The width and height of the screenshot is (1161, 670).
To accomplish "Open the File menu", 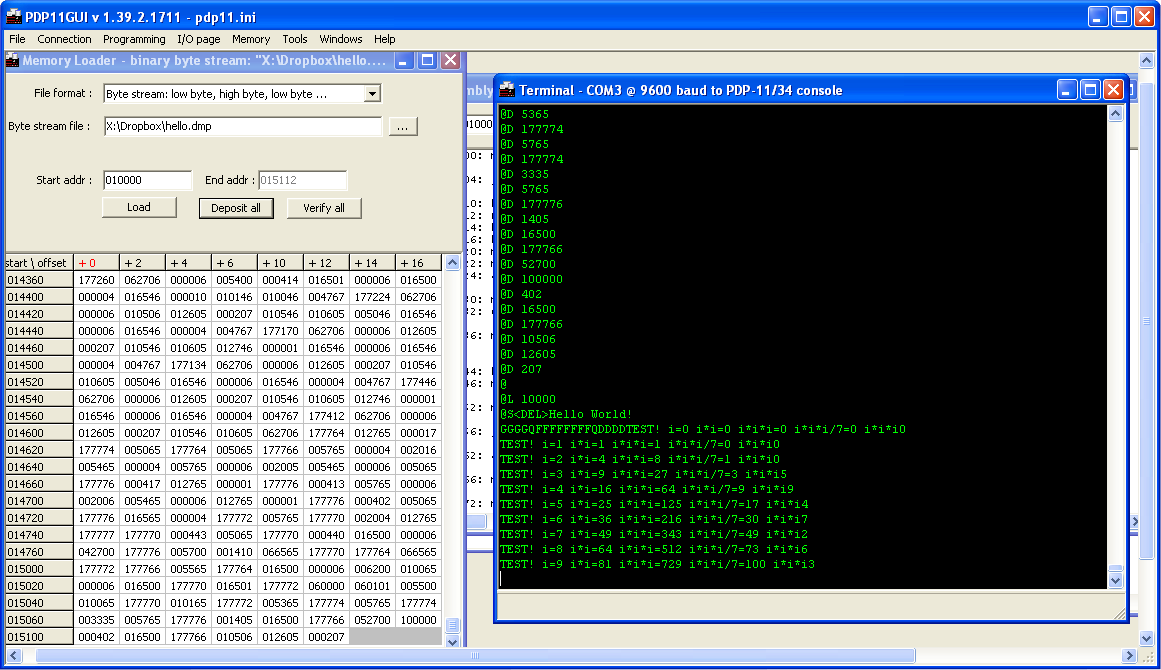I will click(x=17, y=39).
